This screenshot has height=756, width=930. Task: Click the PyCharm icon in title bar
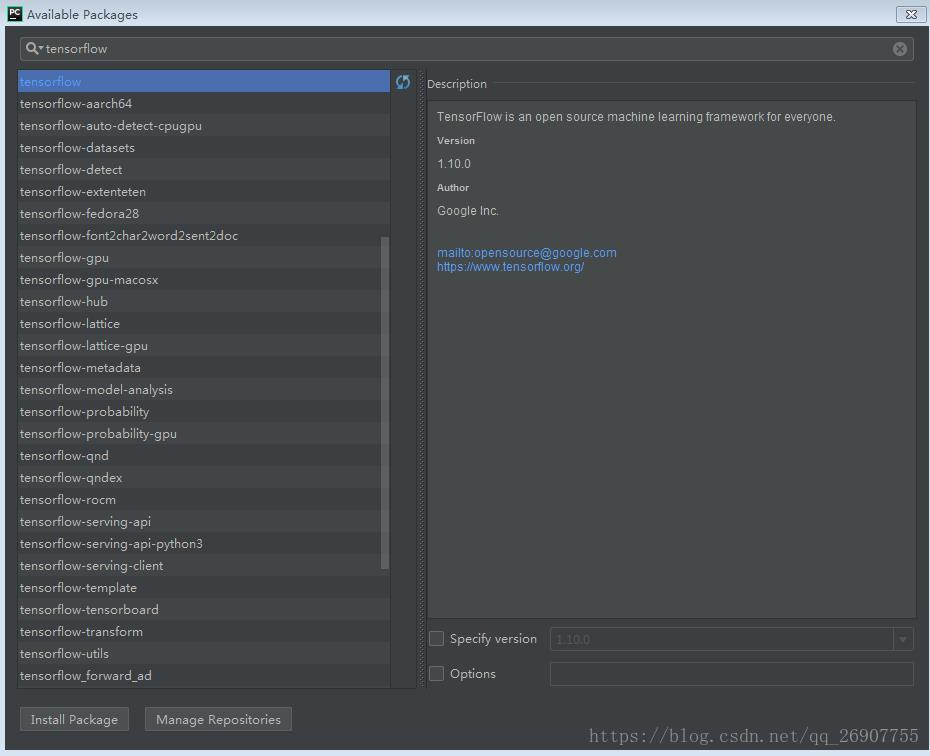tap(15, 14)
